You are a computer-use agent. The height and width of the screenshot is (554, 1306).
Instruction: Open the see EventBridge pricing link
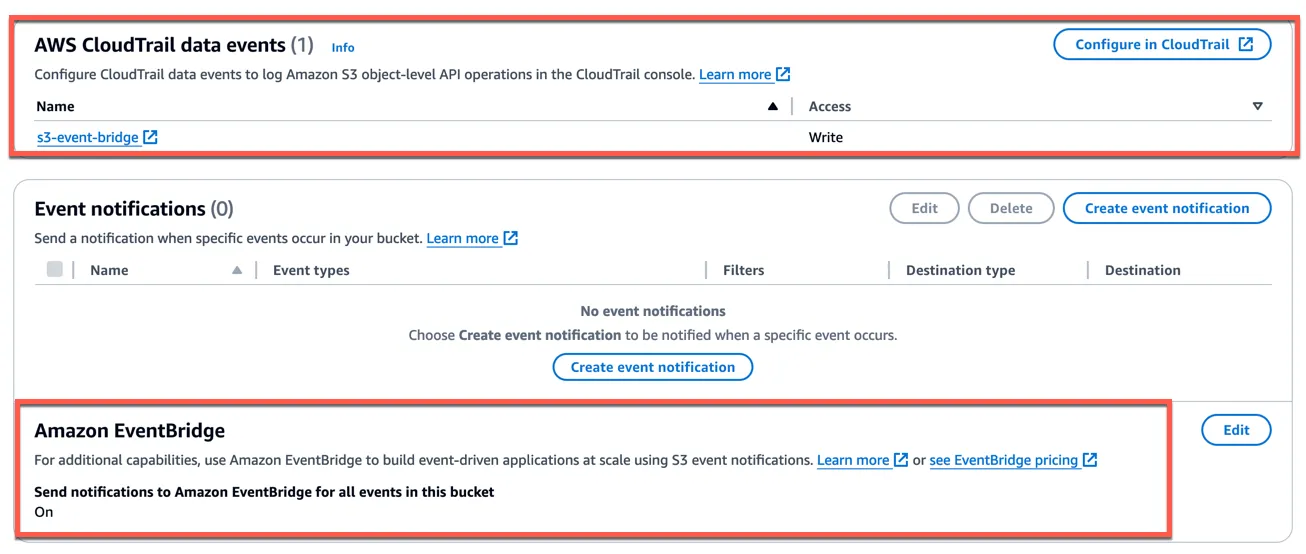[x=1004, y=460]
